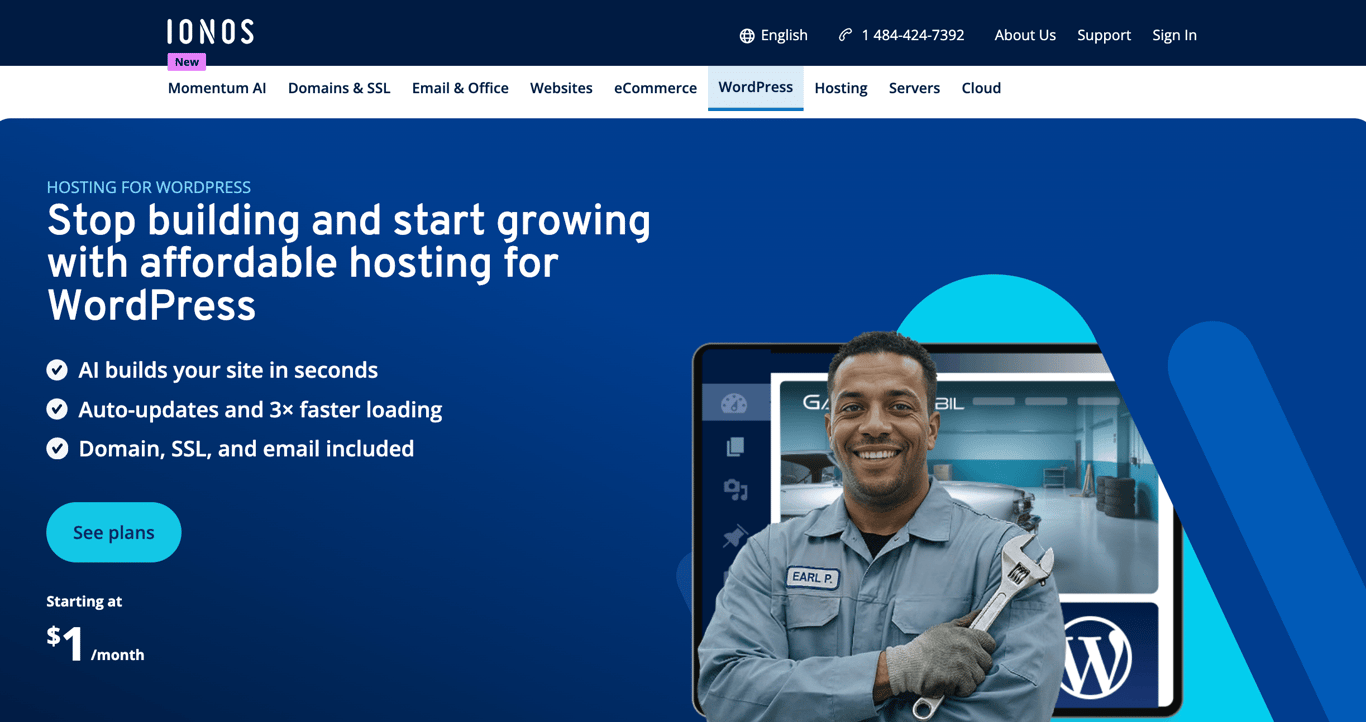Open the Support page
The width and height of the screenshot is (1366, 722).
1104,35
